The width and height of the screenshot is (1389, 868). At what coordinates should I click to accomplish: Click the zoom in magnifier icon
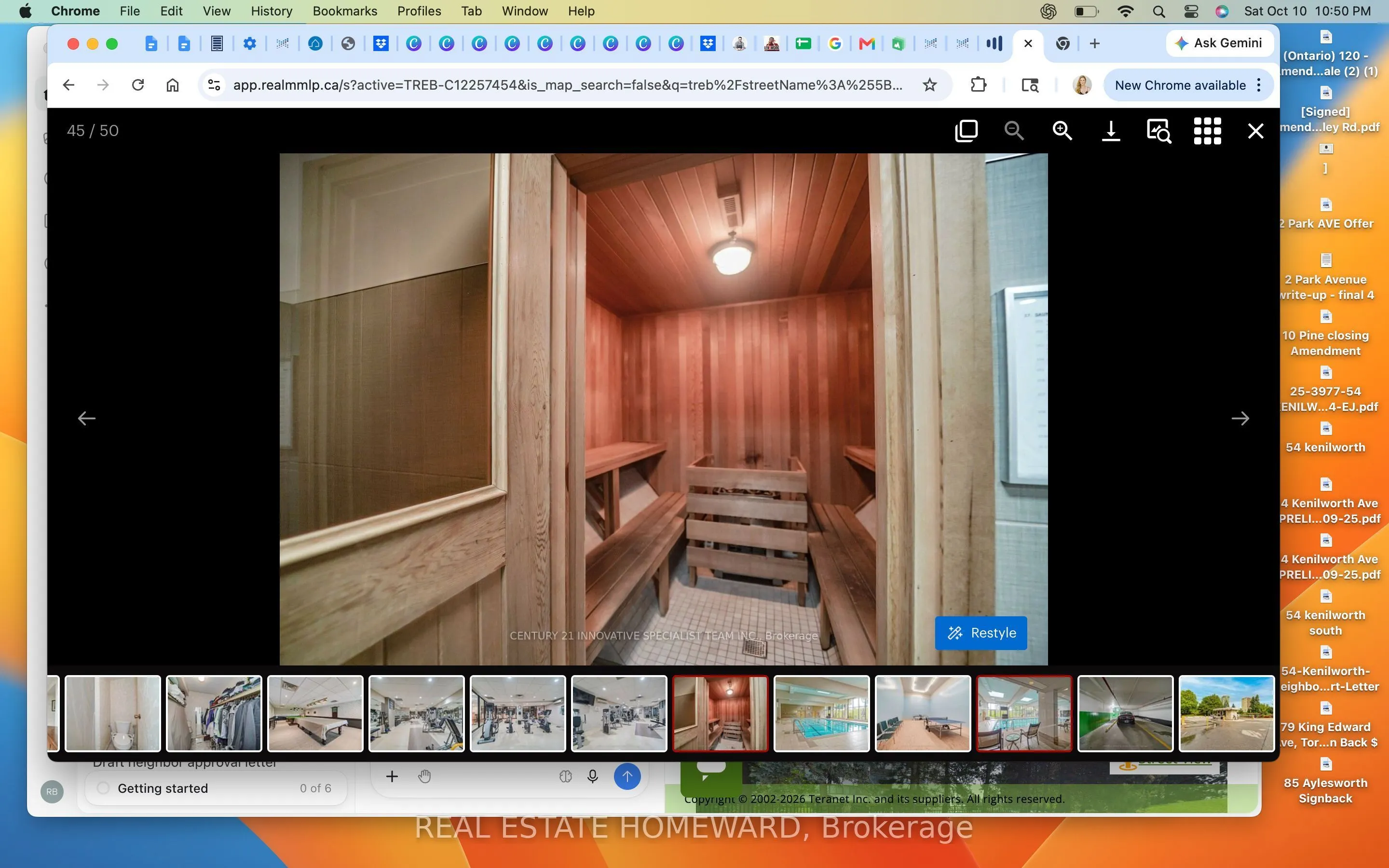(1062, 131)
